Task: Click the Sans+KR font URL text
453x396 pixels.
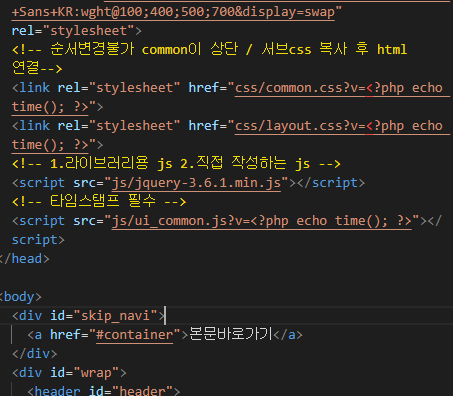Action: [173, 12]
